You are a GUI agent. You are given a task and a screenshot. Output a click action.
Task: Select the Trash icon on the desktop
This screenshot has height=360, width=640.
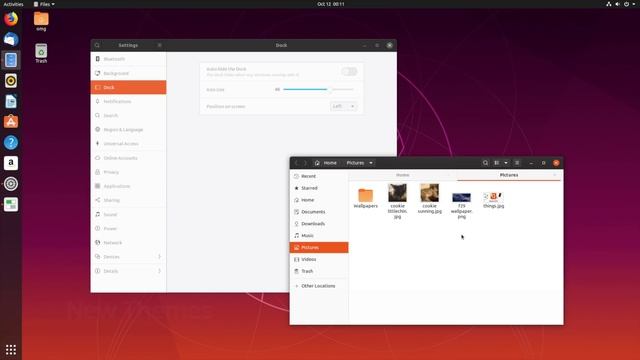click(x=41, y=53)
